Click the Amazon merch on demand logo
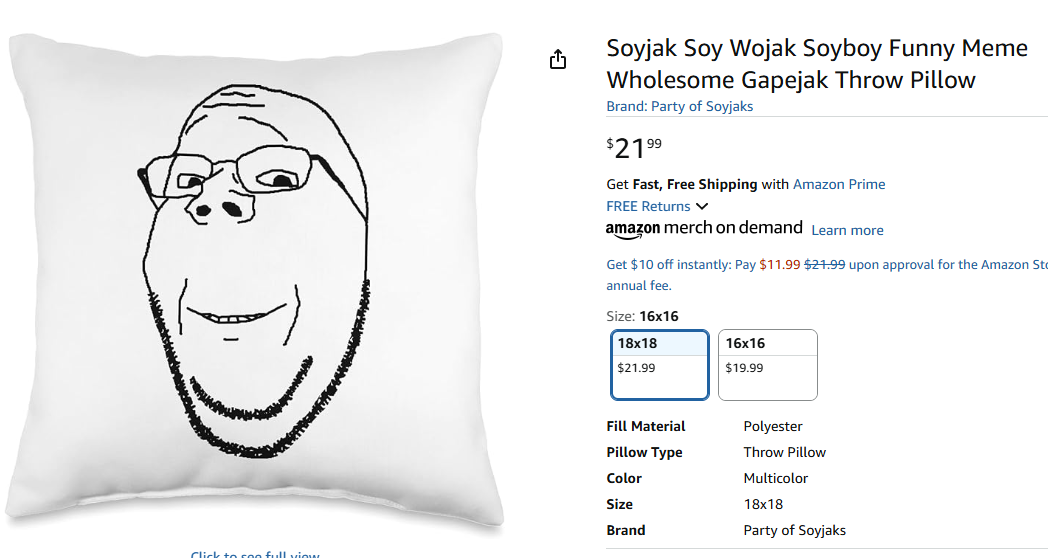The image size is (1048, 558). 704,229
